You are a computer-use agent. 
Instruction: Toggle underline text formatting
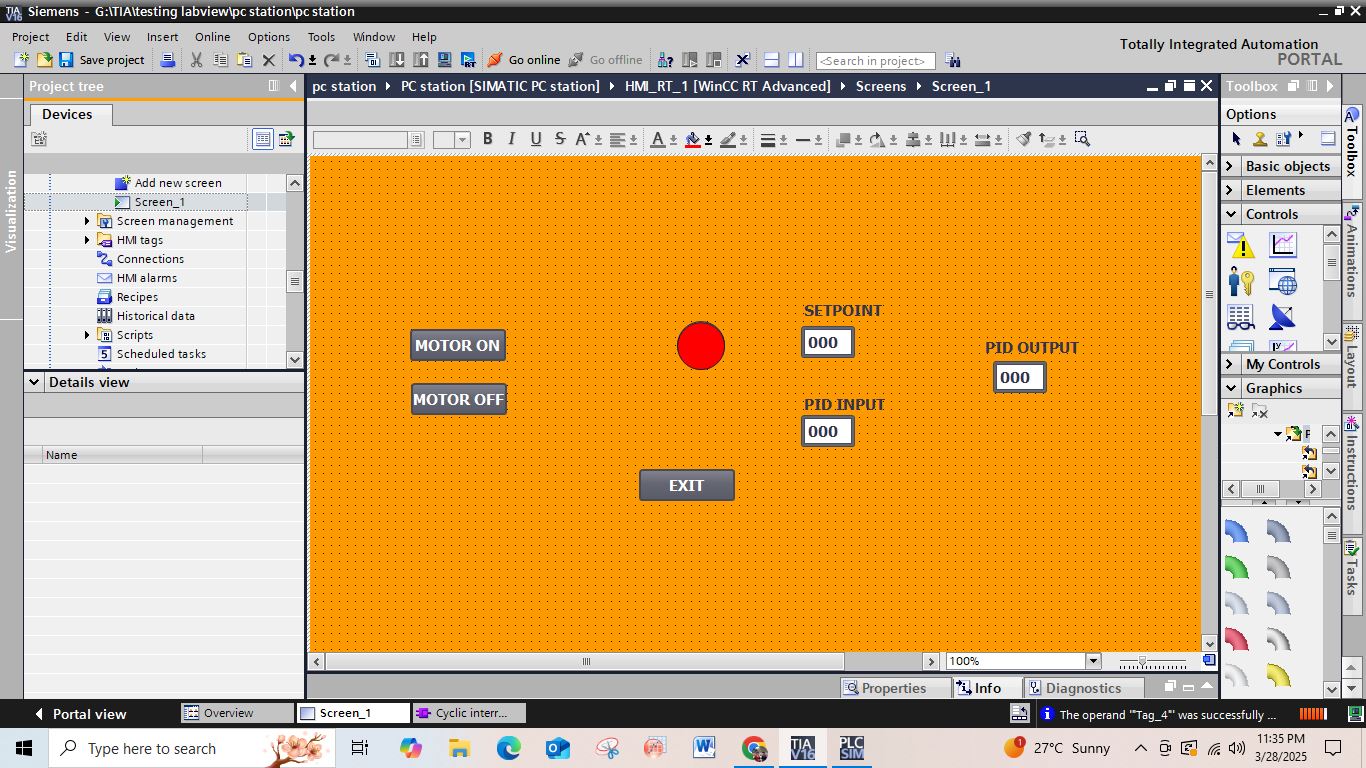535,139
